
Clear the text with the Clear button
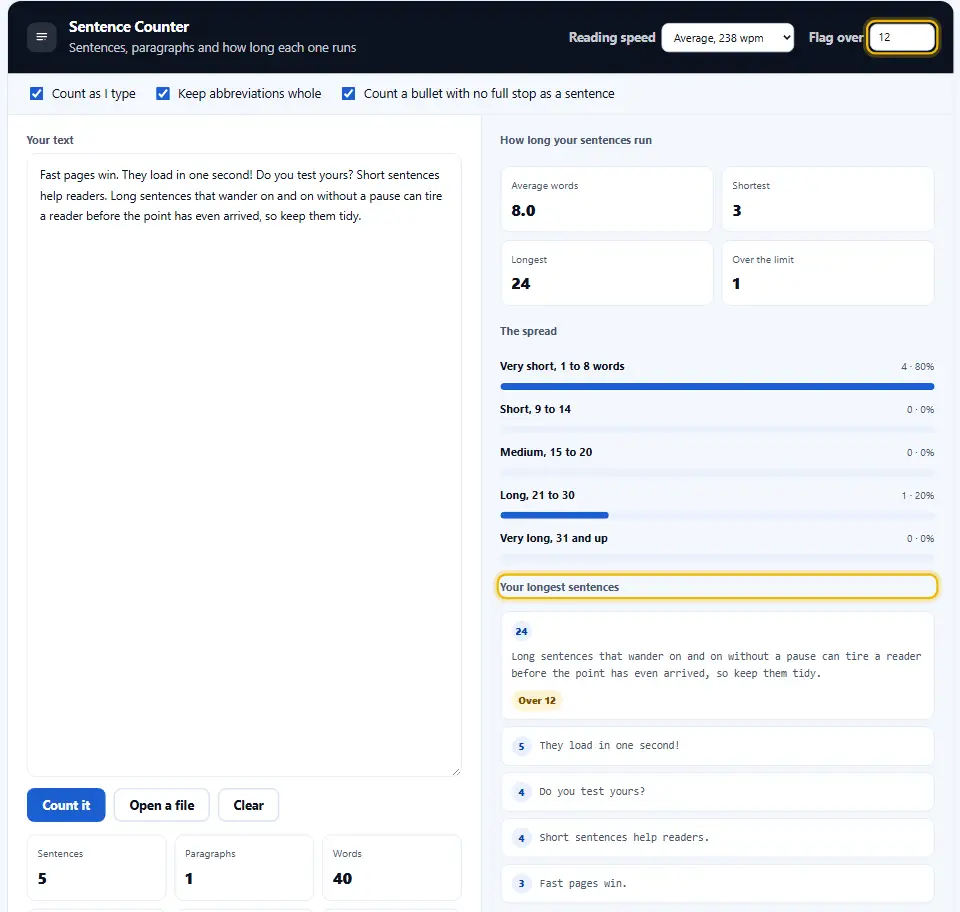pyautogui.click(x=249, y=805)
